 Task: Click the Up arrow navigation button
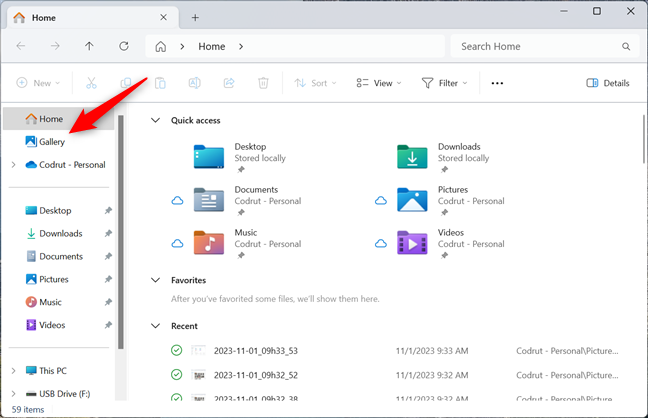89,46
